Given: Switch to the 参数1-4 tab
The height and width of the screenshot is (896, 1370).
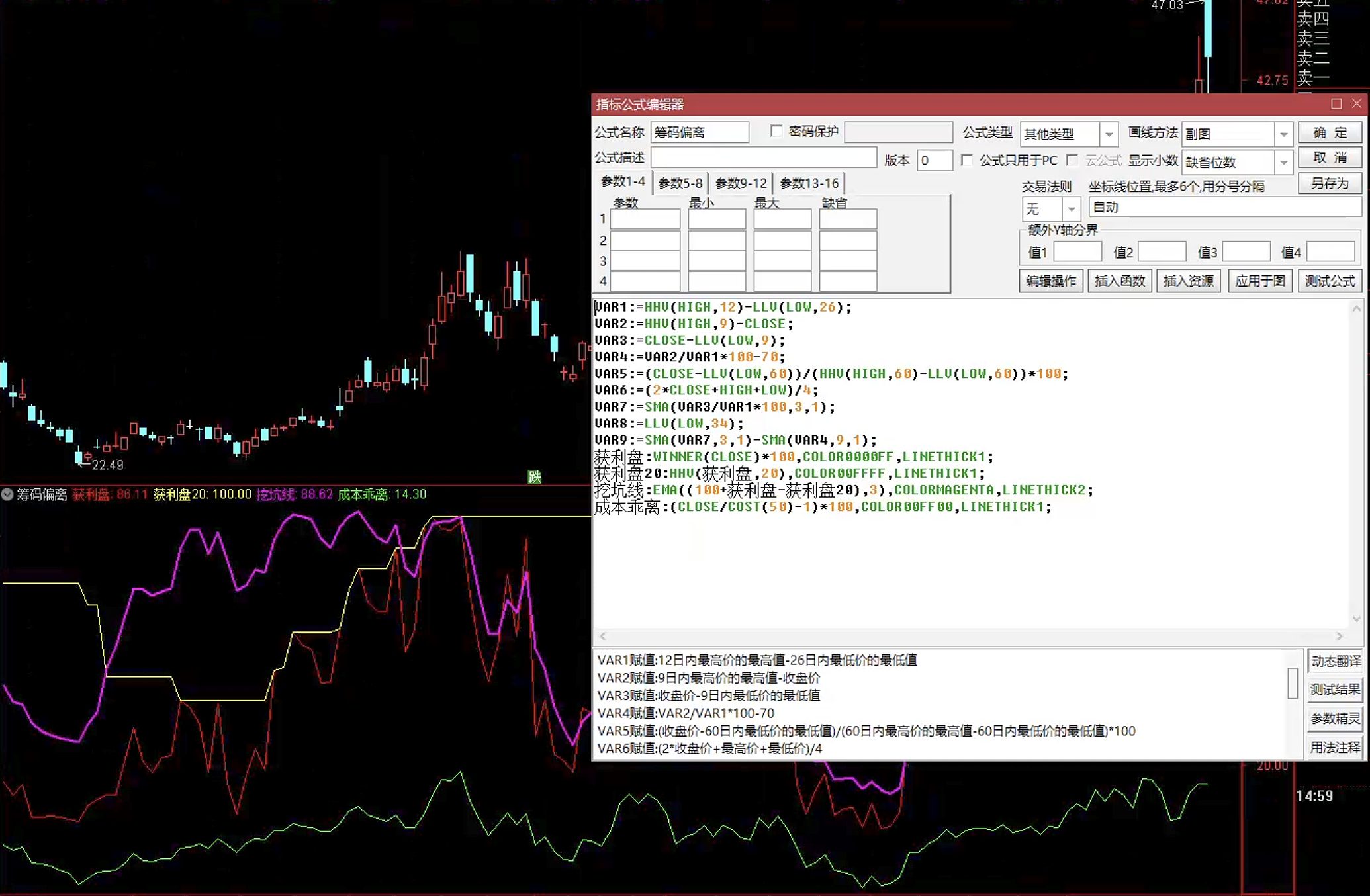Looking at the screenshot, I should click(x=623, y=182).
